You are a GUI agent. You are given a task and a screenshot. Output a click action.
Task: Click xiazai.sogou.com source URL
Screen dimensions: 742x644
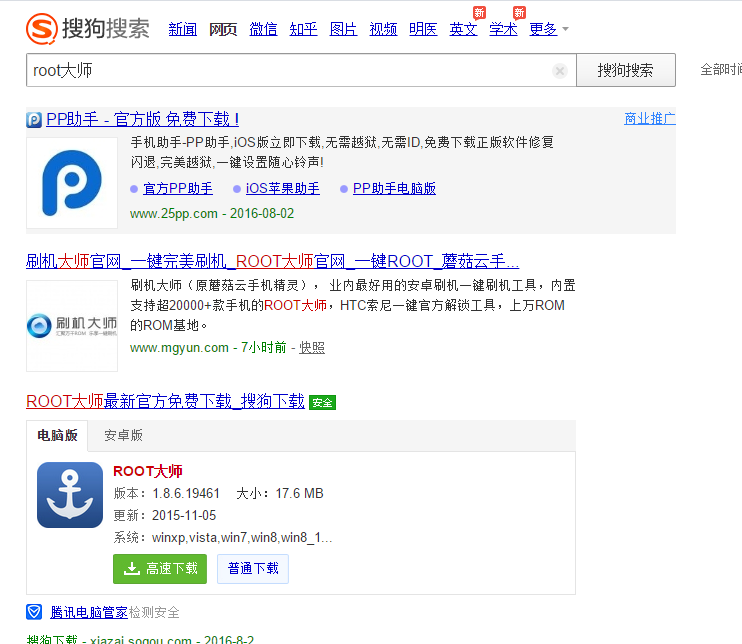pyautogui.click(x=141, y=639)
